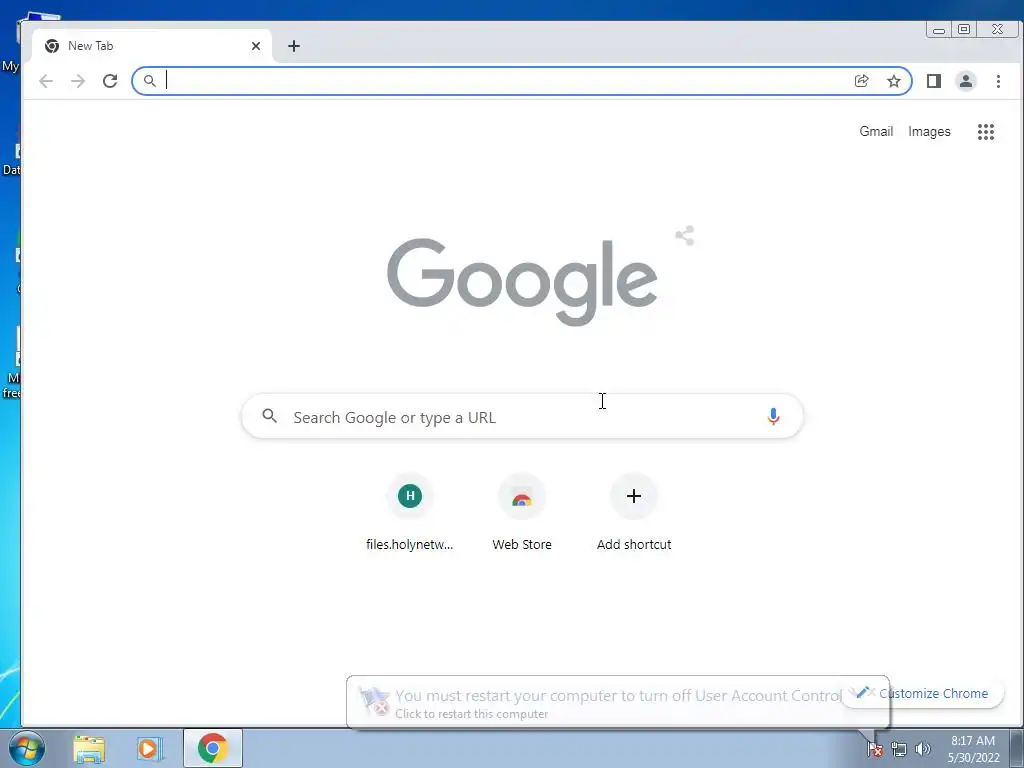Open the Action Center flag tray icon
This screenshot has height=768, width=1024.
coord(875,749)
